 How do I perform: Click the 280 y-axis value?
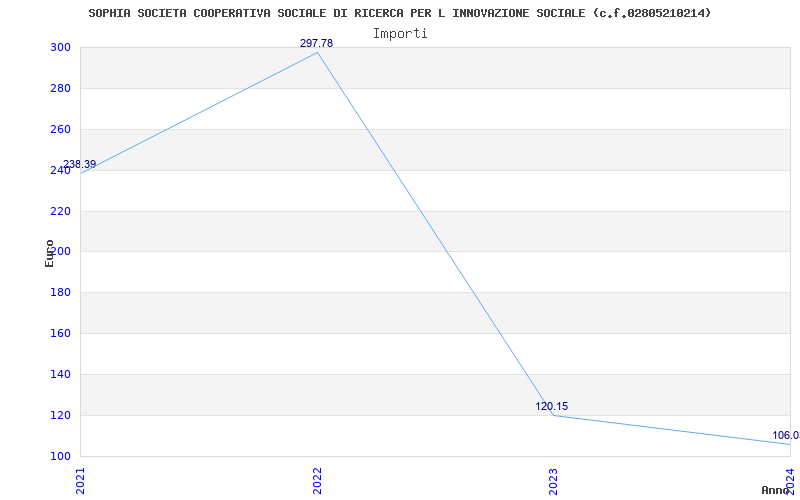[x=60, y=88]
